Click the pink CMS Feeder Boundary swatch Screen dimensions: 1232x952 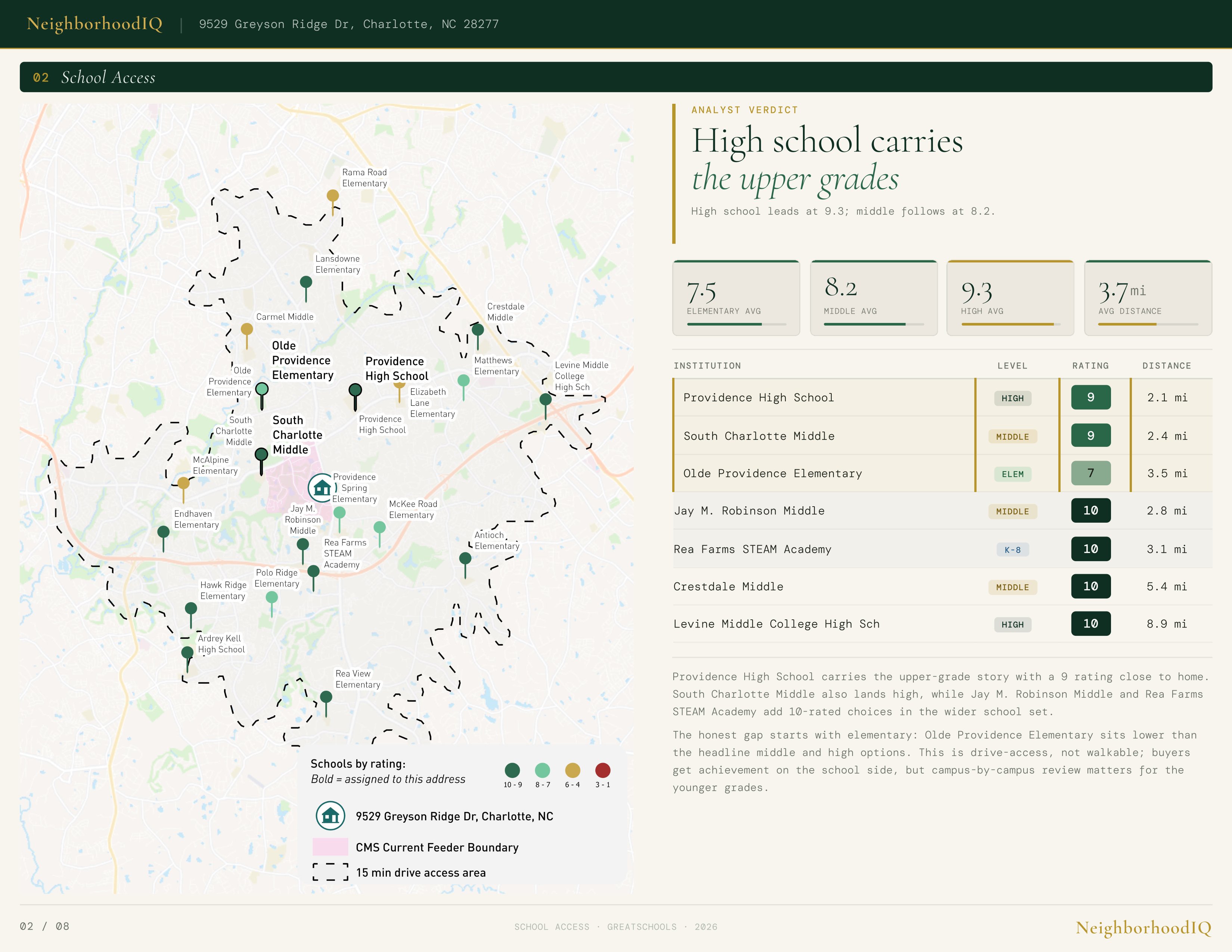331,847
